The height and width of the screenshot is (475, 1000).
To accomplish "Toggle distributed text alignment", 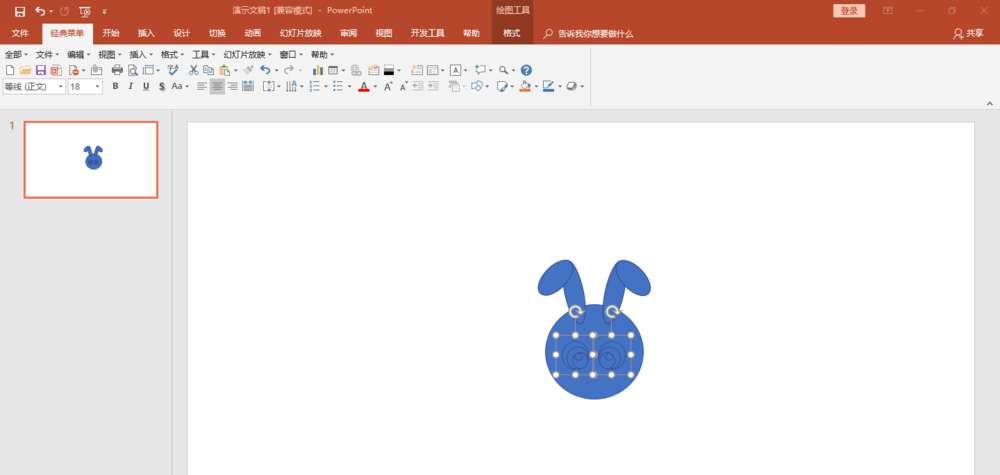I will click(x=248, y=86).
